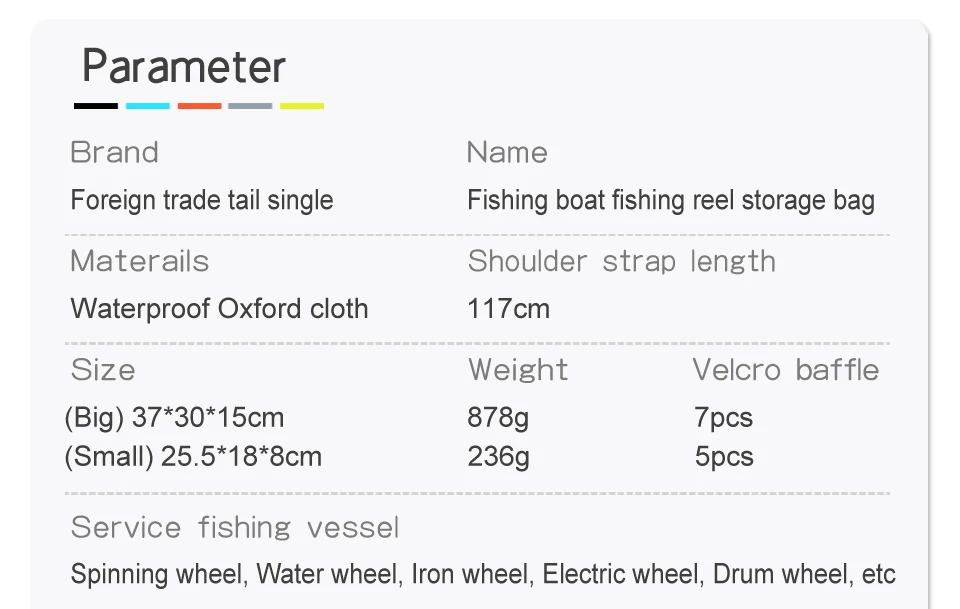
Task: Click the orange color bar under Parameter
Action: tap(199, 105)
